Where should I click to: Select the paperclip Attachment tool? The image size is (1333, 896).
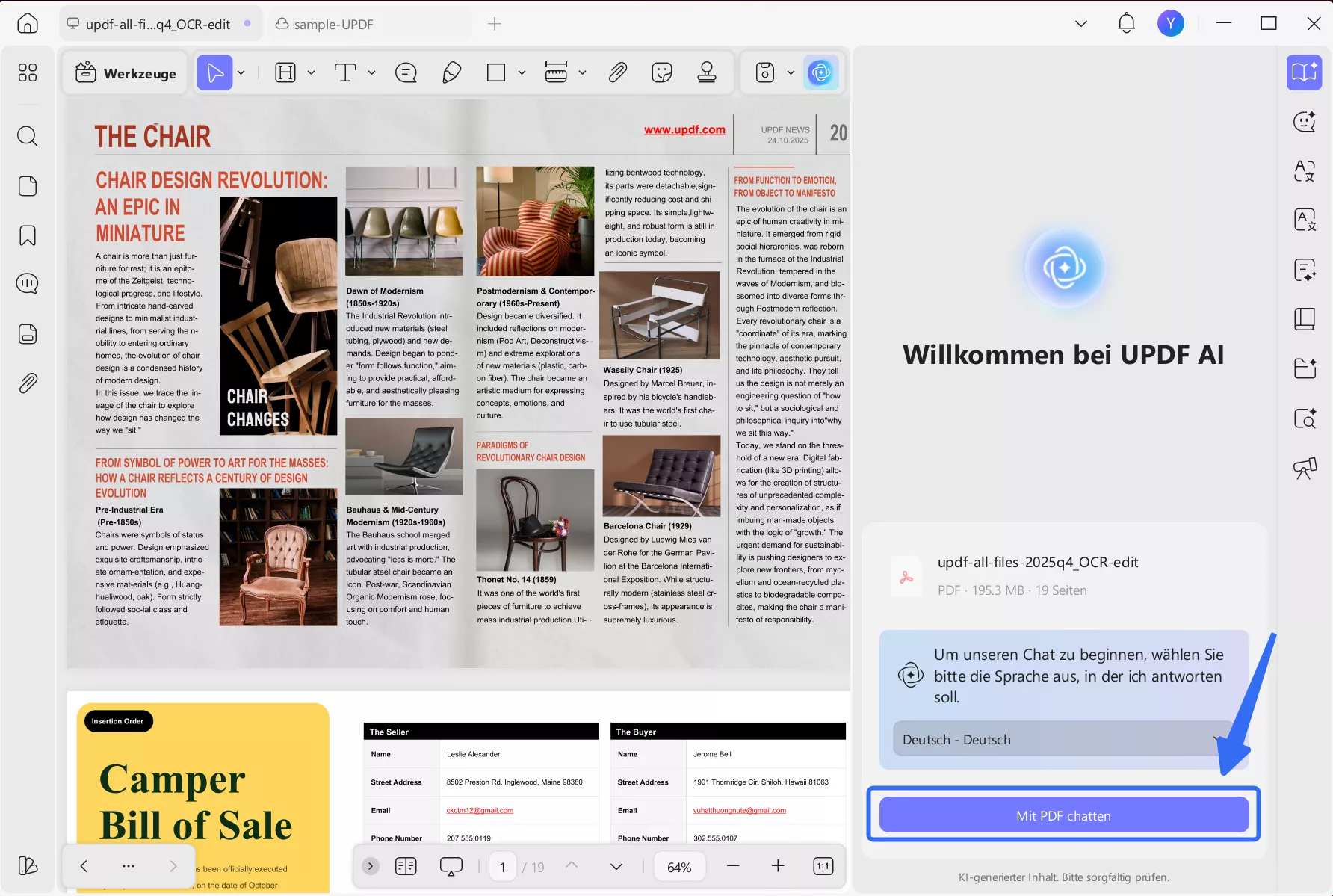point(616,72)
